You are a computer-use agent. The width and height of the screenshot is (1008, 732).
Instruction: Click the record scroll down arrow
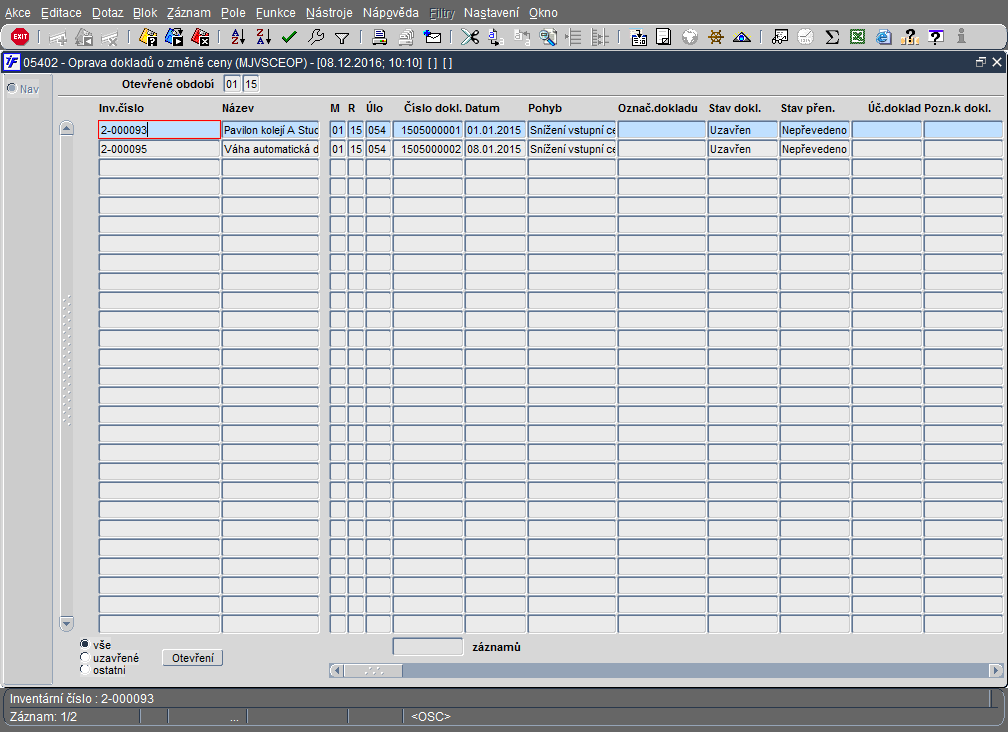coord(66,623)
